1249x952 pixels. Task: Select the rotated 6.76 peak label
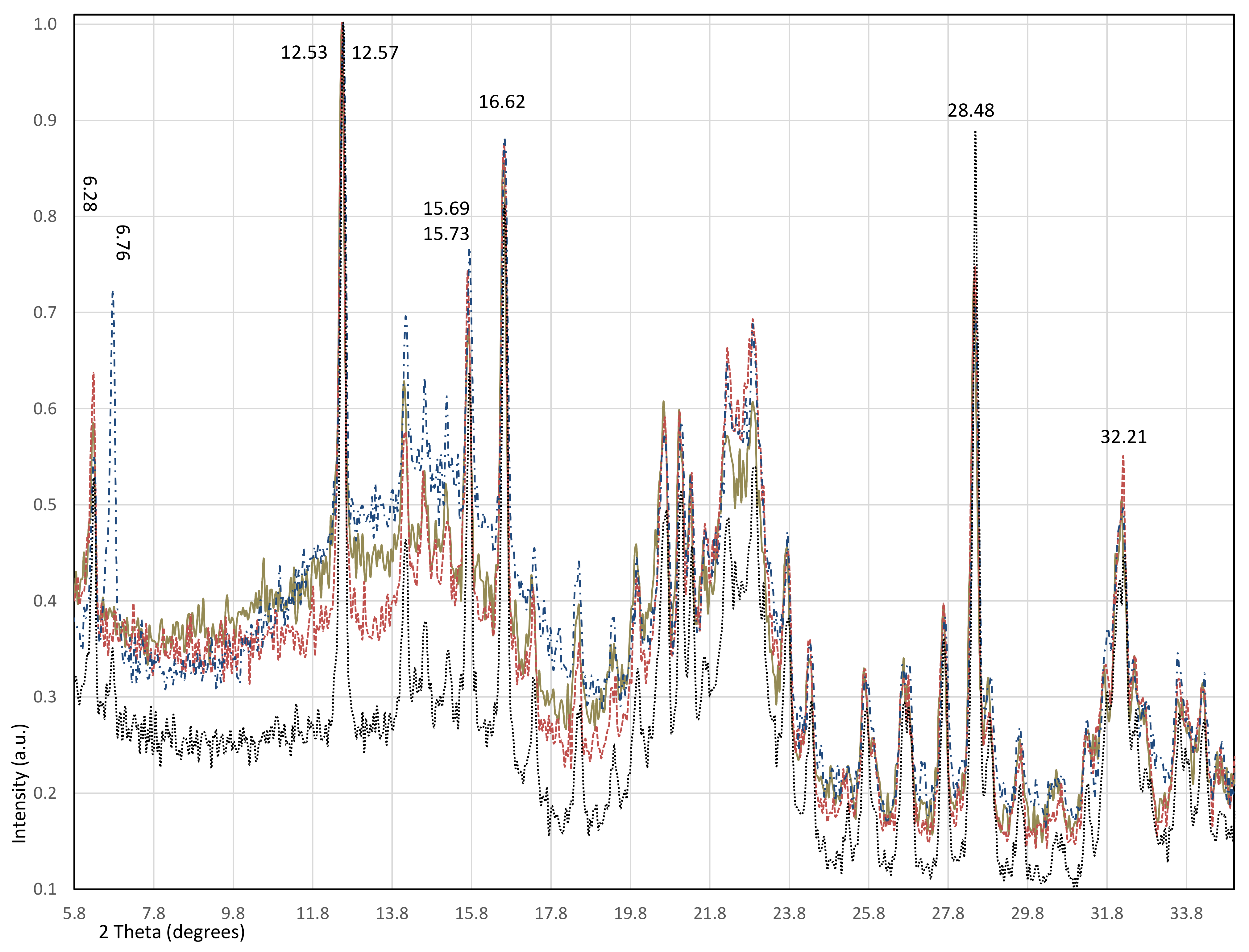coord(123,242)
